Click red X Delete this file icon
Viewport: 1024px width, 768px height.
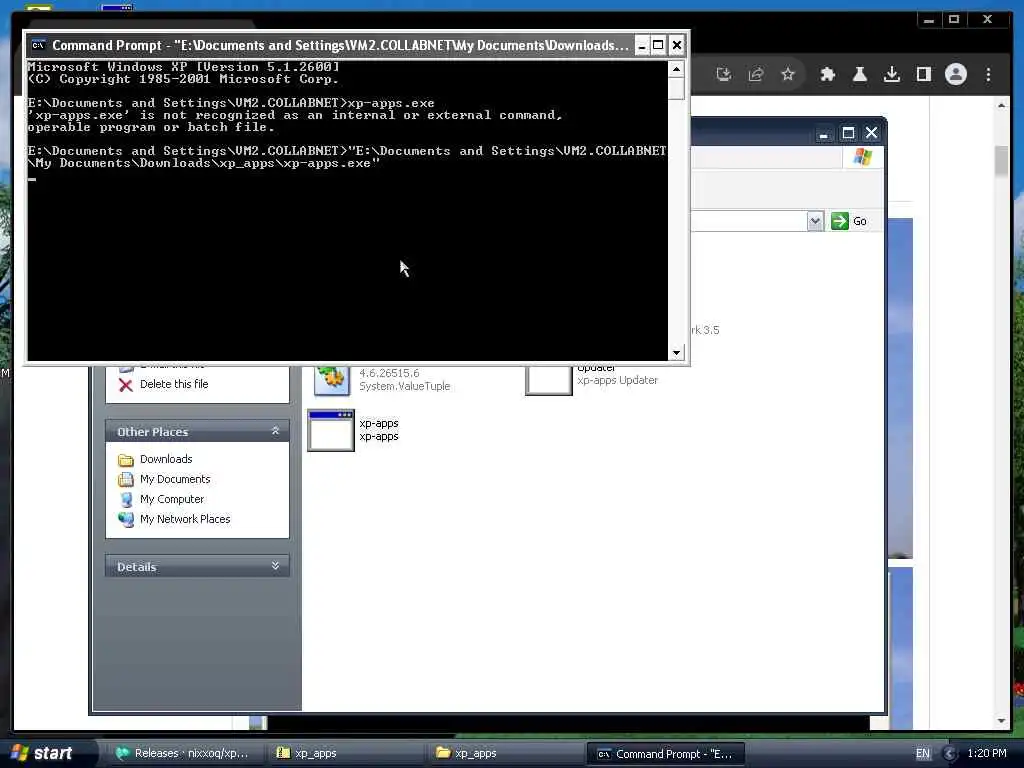(126, 385)
